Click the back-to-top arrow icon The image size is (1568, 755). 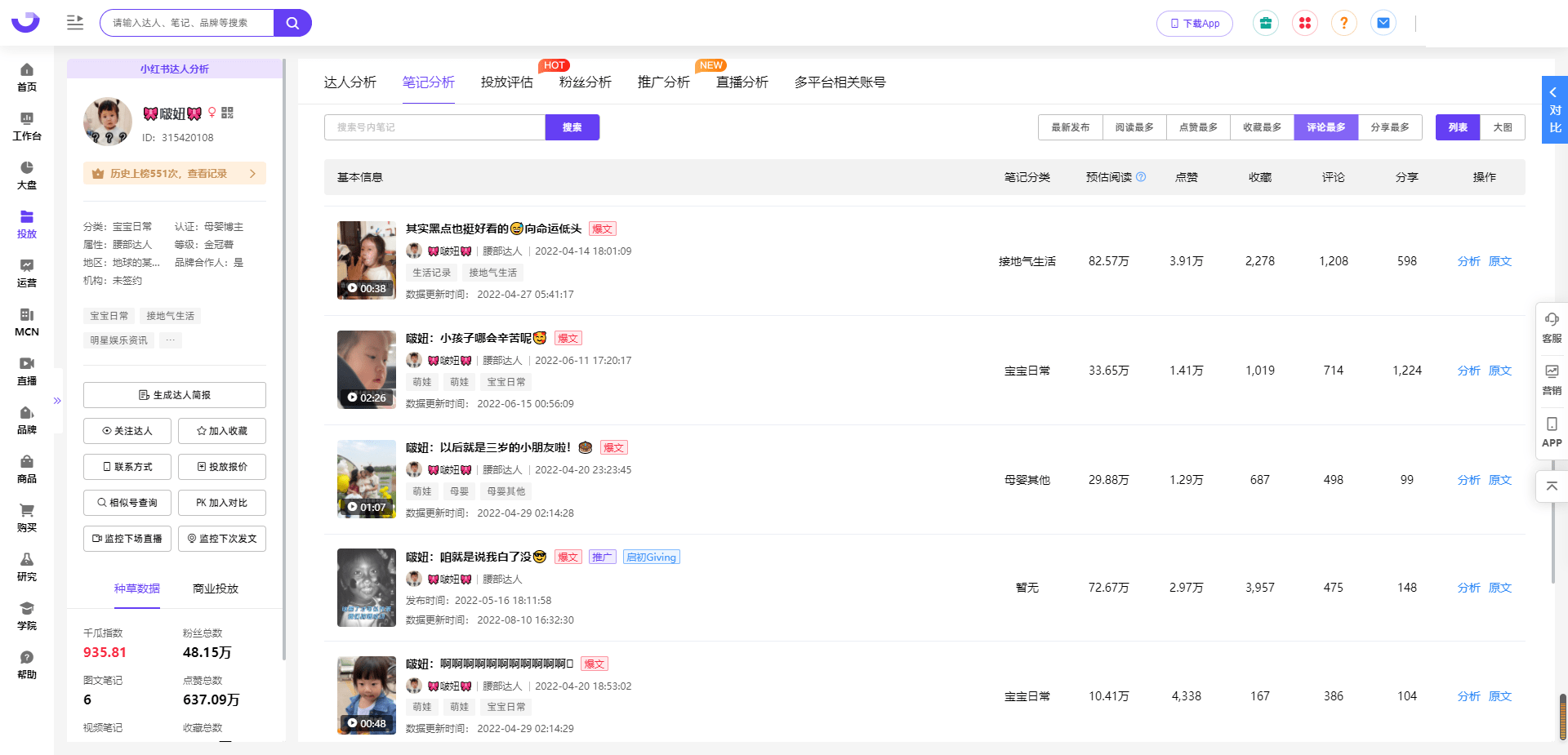click(1552, 486)
